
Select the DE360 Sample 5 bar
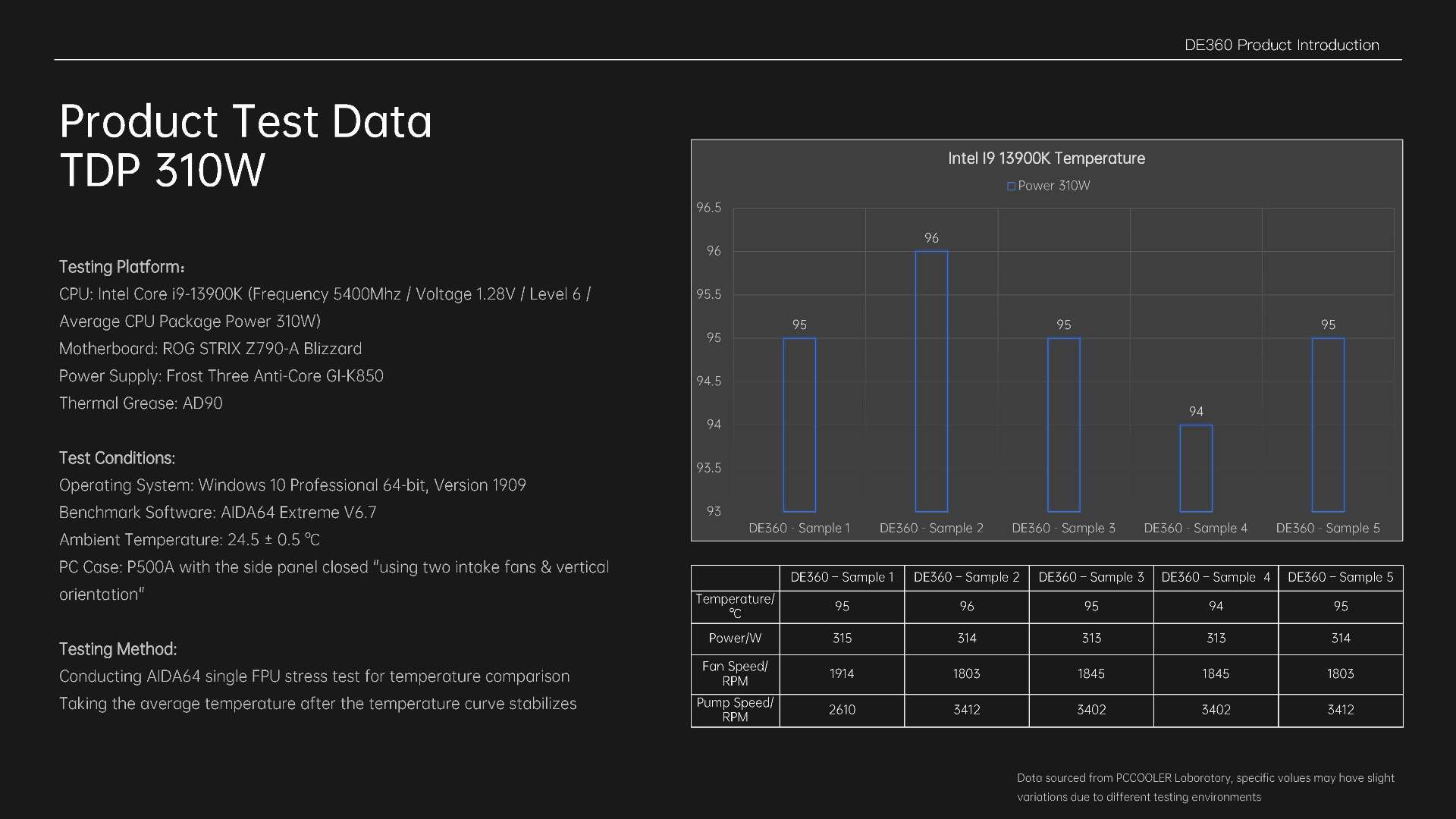click(1328, 425)
